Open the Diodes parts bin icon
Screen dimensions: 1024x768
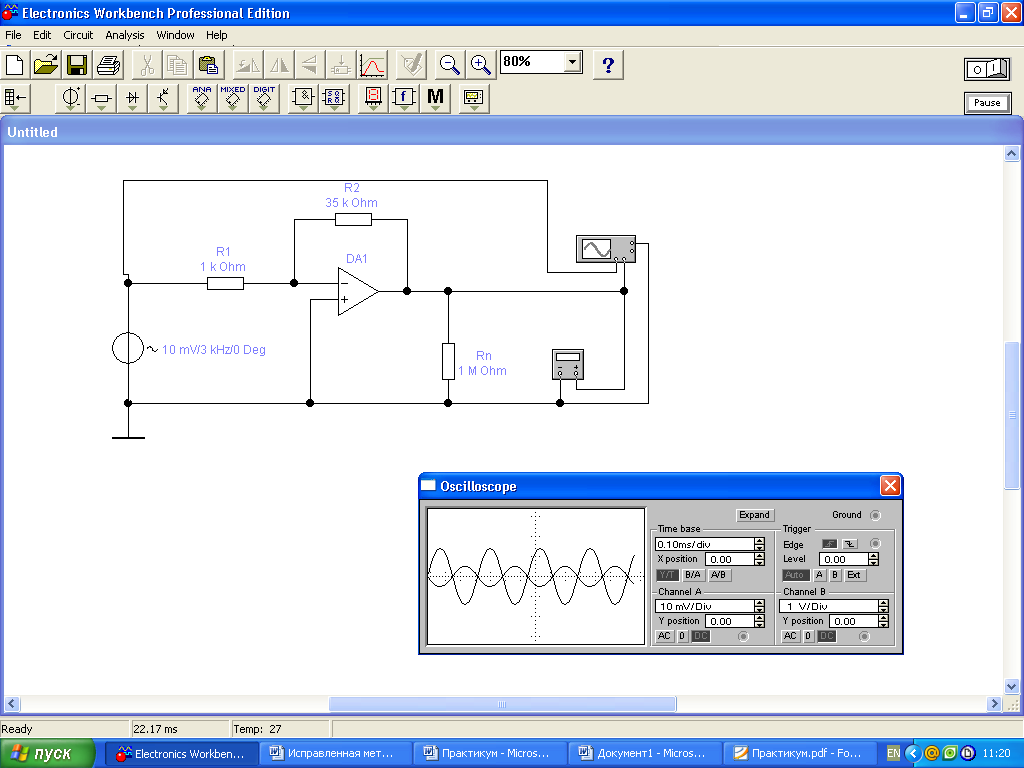tap(132, 98)
